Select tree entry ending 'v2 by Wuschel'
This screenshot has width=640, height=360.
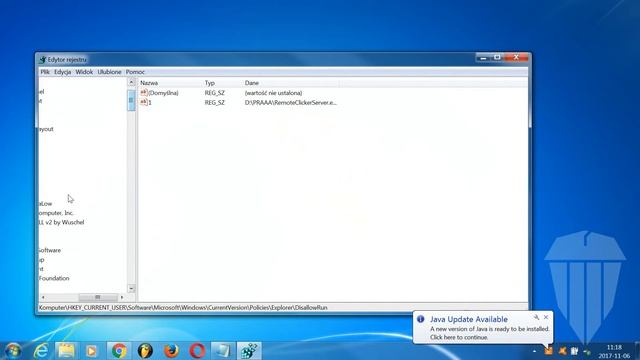62,222
